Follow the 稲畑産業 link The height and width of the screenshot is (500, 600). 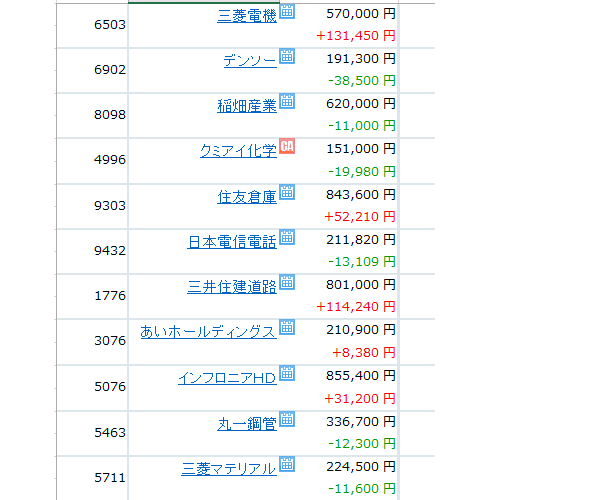click(x=247, y=106)
